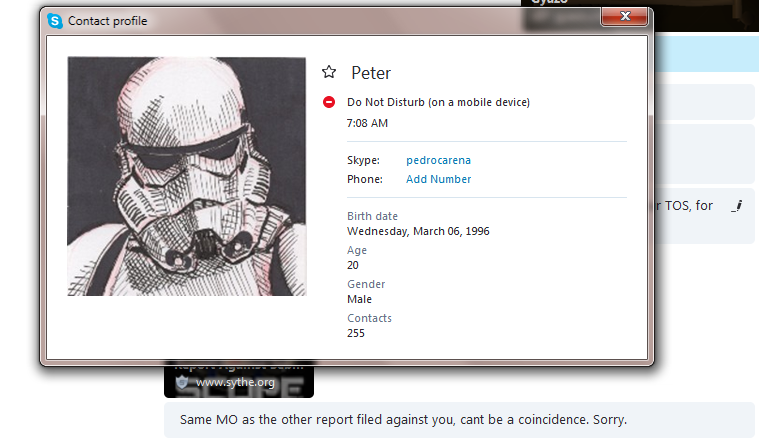The width and height of the screenshot is (759, 440).
Task: Select birth date Wednesday, March 06, 1996
Action: [x=418, y=231]
